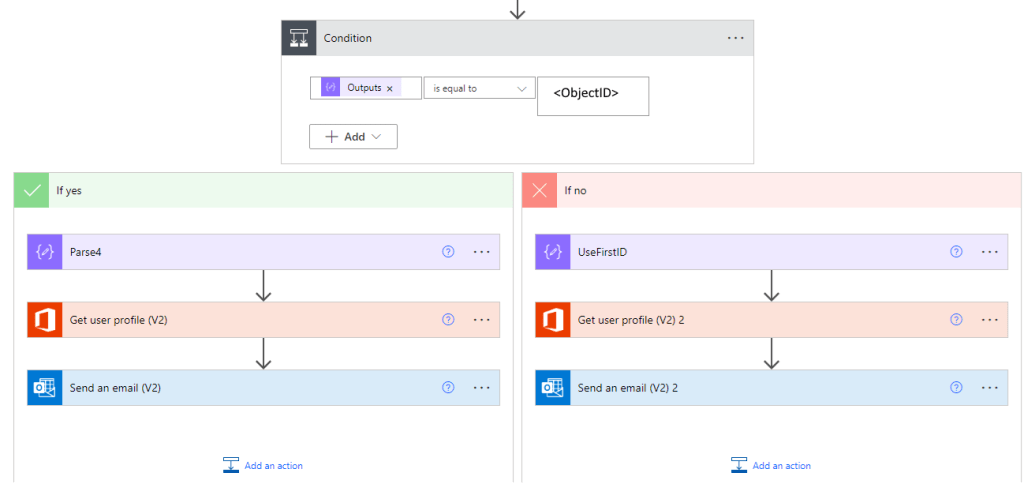
Task: Expand the Add dropdown in Condition
Action: coord(353,137)
